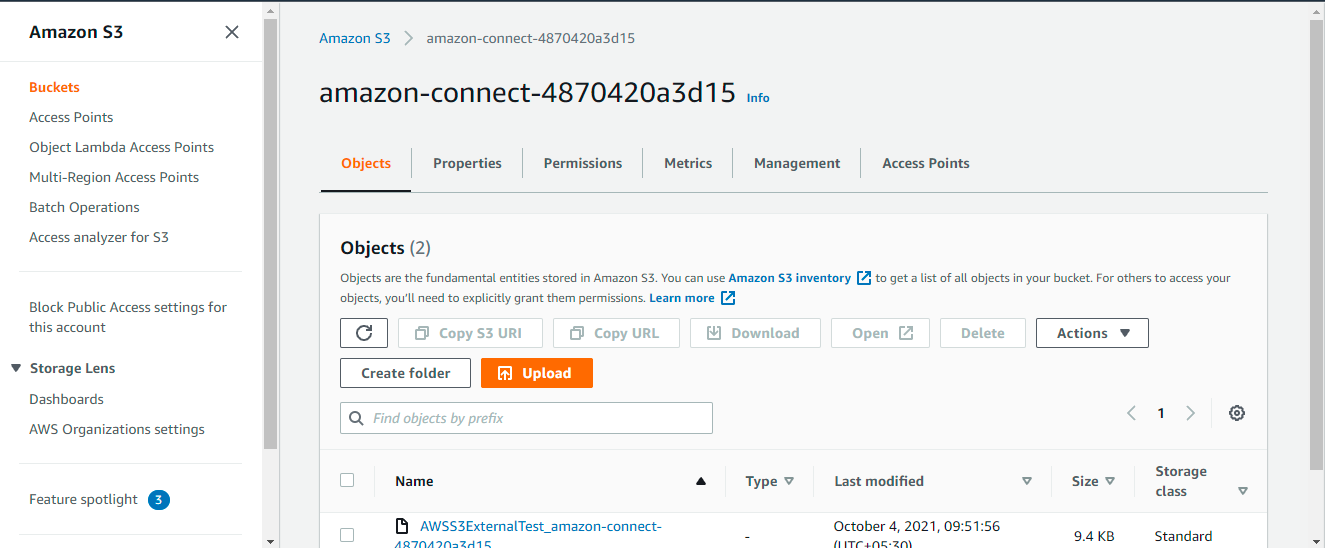The height and width of the screenshot is (548, 1325).
Task: Open Access Points in the sidebar
Action: click(71, 117)
